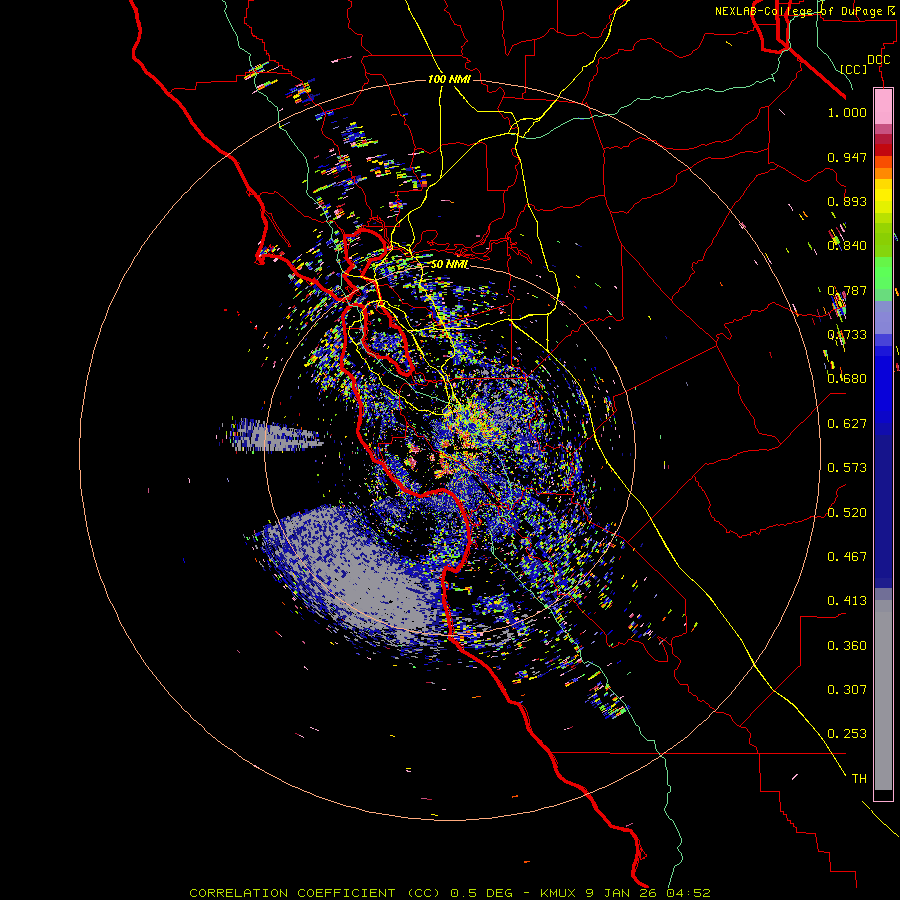Click the 0.413 value on the color scale
The image size is (900, 900).
(847, 601)
